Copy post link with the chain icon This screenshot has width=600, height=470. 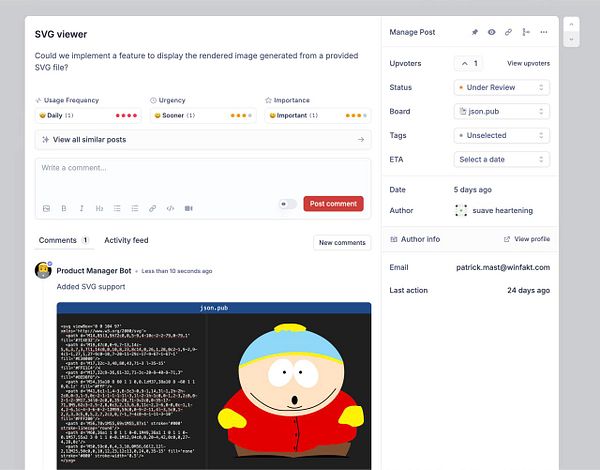point(508,32)
